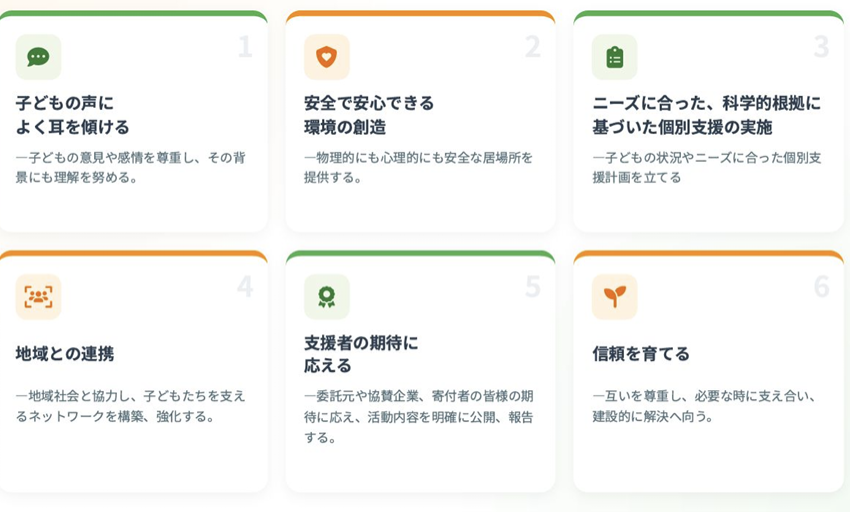Click the description about 安全な居場所を提供する
This screenshot has height=512, width=850.
418,167
